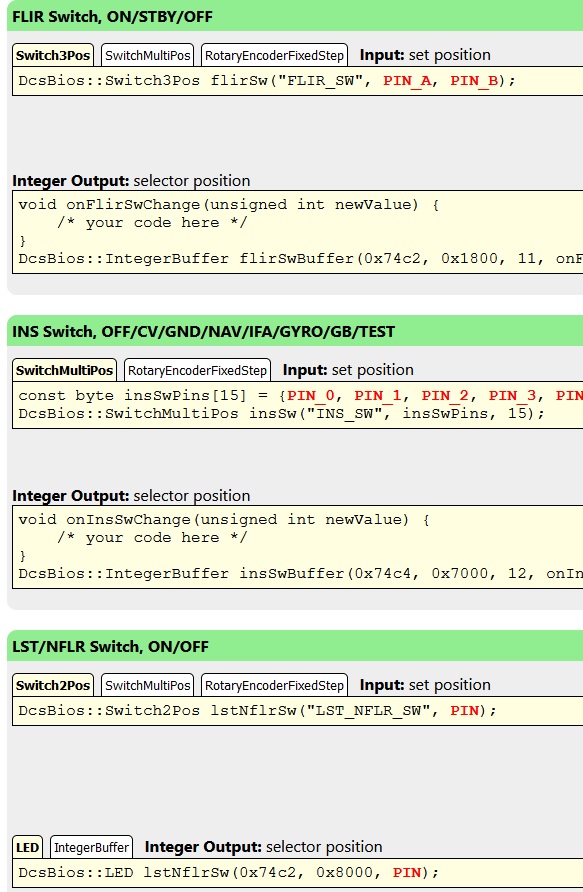Click red PIN in LED code line
Screen dimensions: 583x892
(407, 872)
